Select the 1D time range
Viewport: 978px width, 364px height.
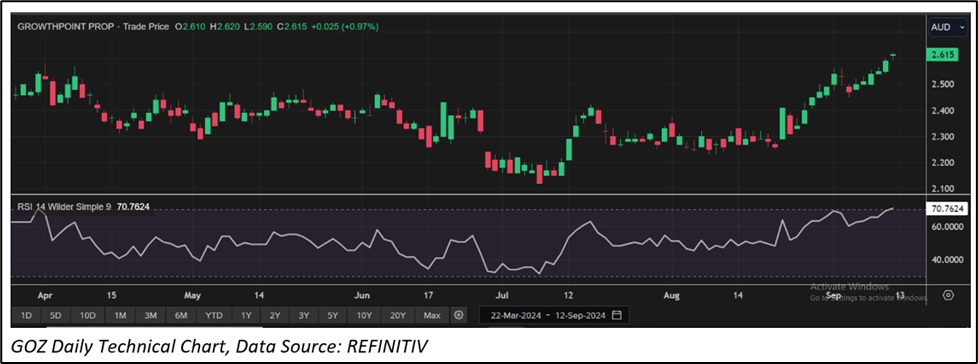[x=26, y=316]
